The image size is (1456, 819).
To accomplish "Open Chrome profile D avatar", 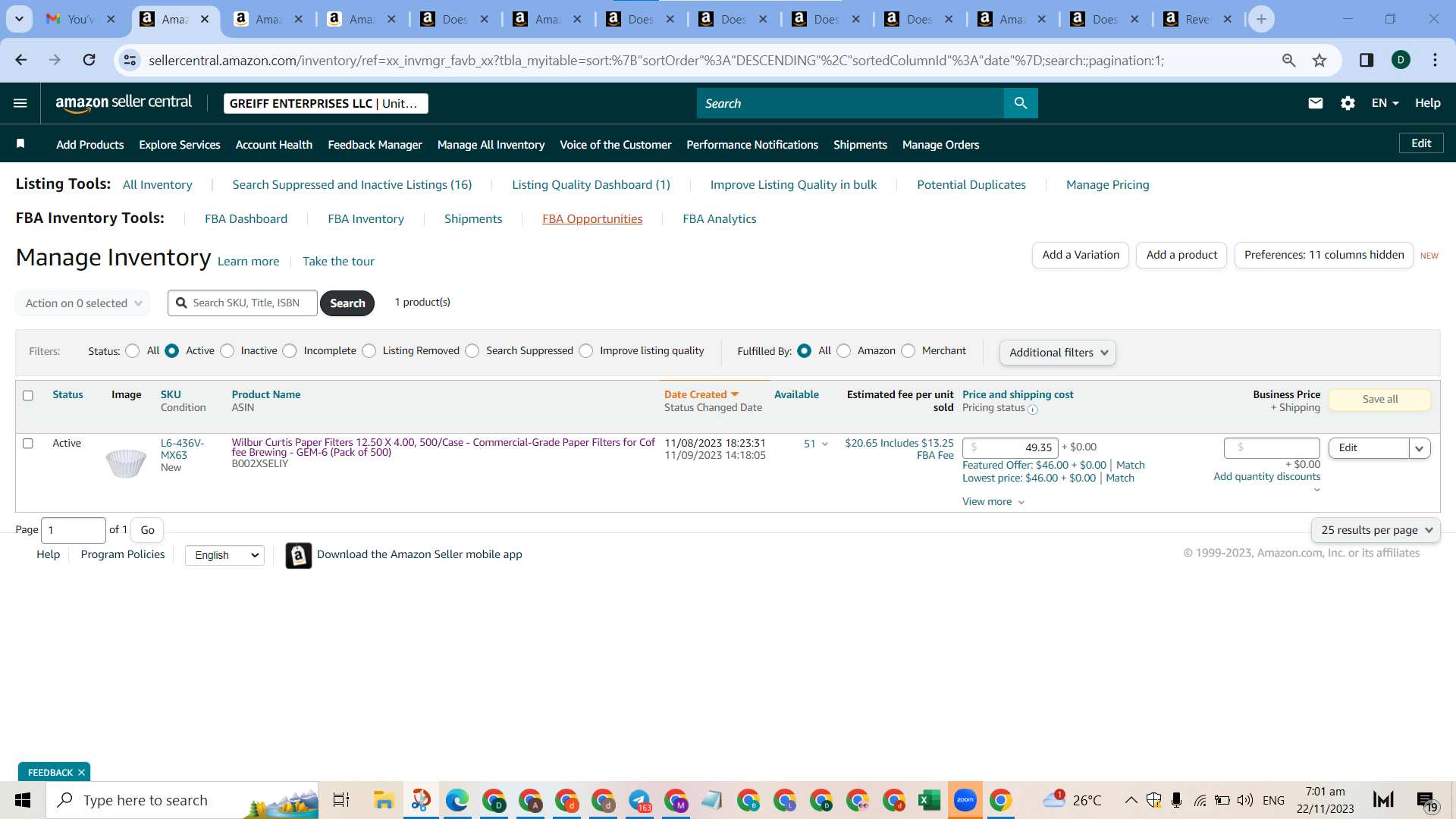I will click(x=1401, y=60).
